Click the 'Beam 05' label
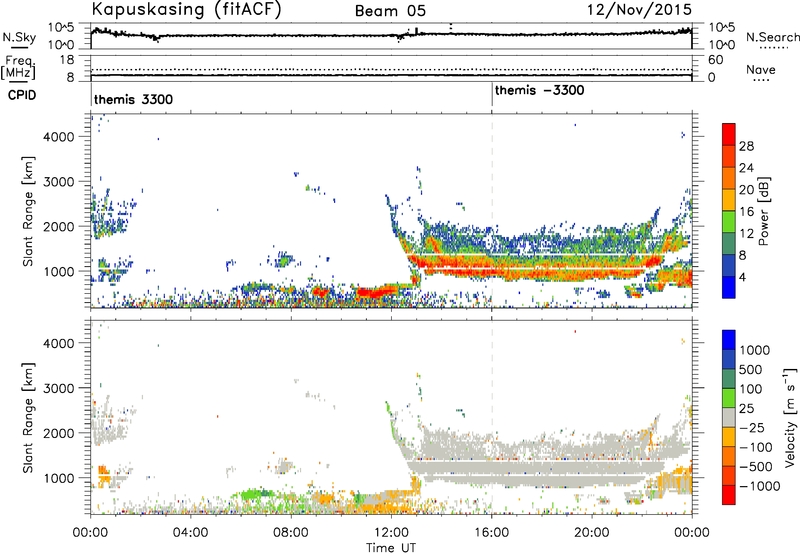The image size is (800, 554). (x=390, y=11)
